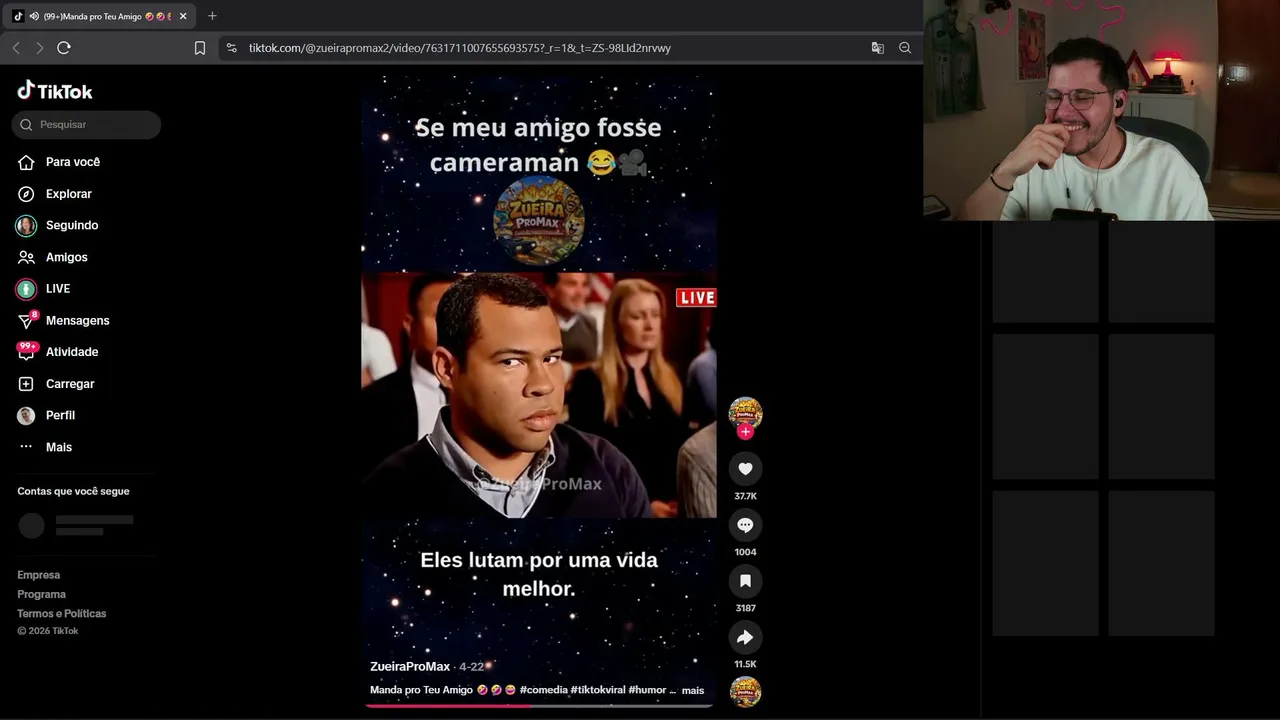This screenshot has width=1280, height=720.
Task: Open the spinning sound disc icon
Action: (745, 692)
